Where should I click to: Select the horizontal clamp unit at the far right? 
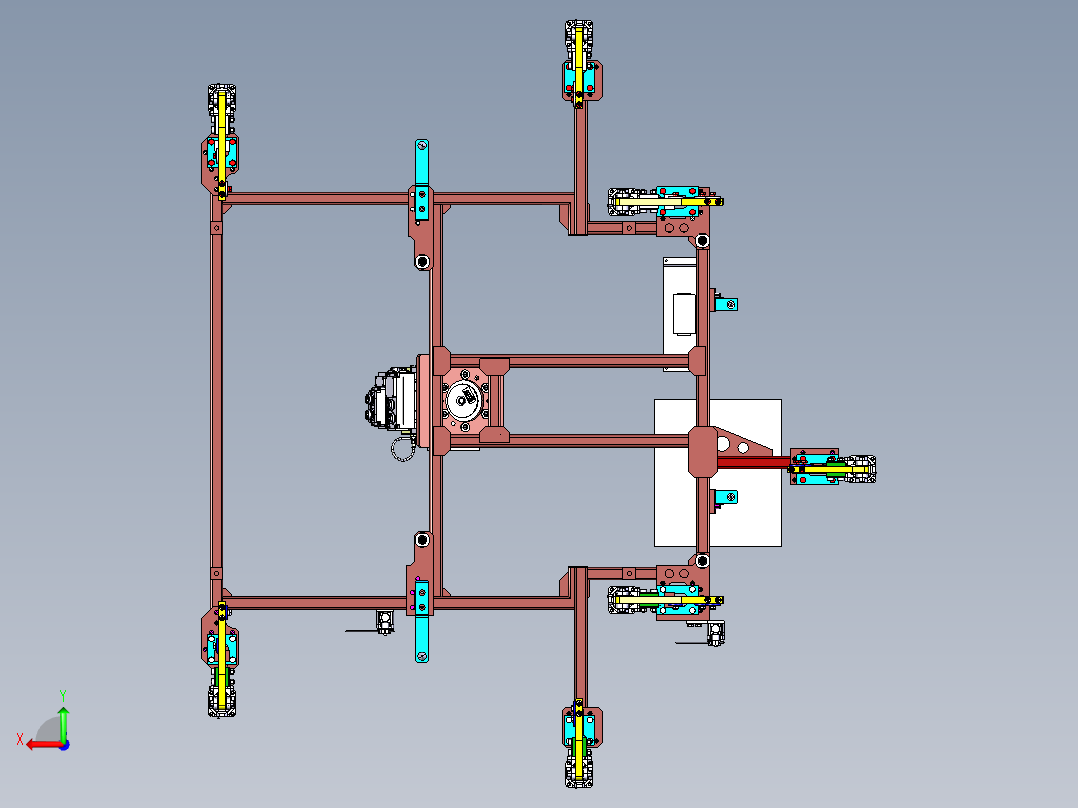(x=833, y=468)
